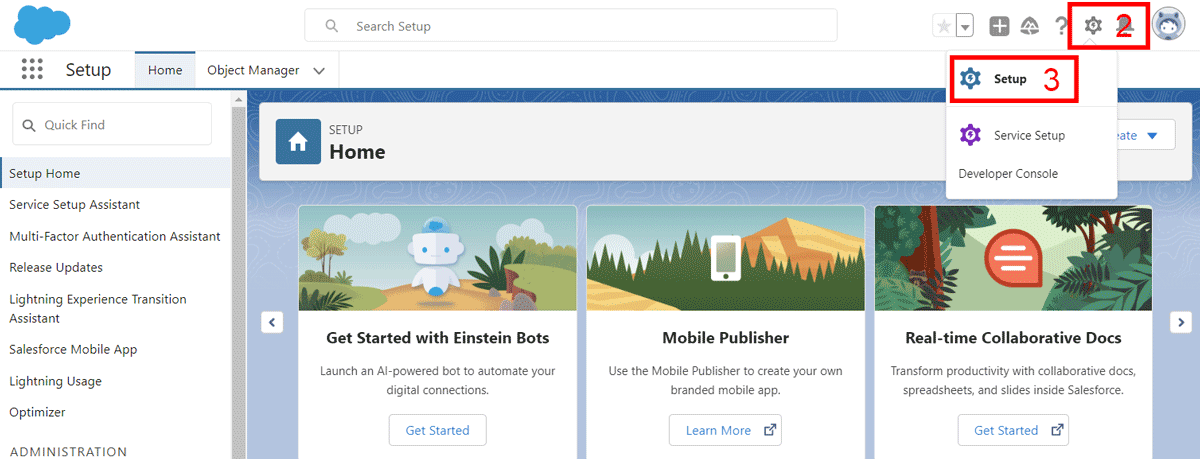The height and width of the screenshot is (459, 1200).
Task: Click the sidebar vertical scrollbar
Action: (x=238, y=275)
